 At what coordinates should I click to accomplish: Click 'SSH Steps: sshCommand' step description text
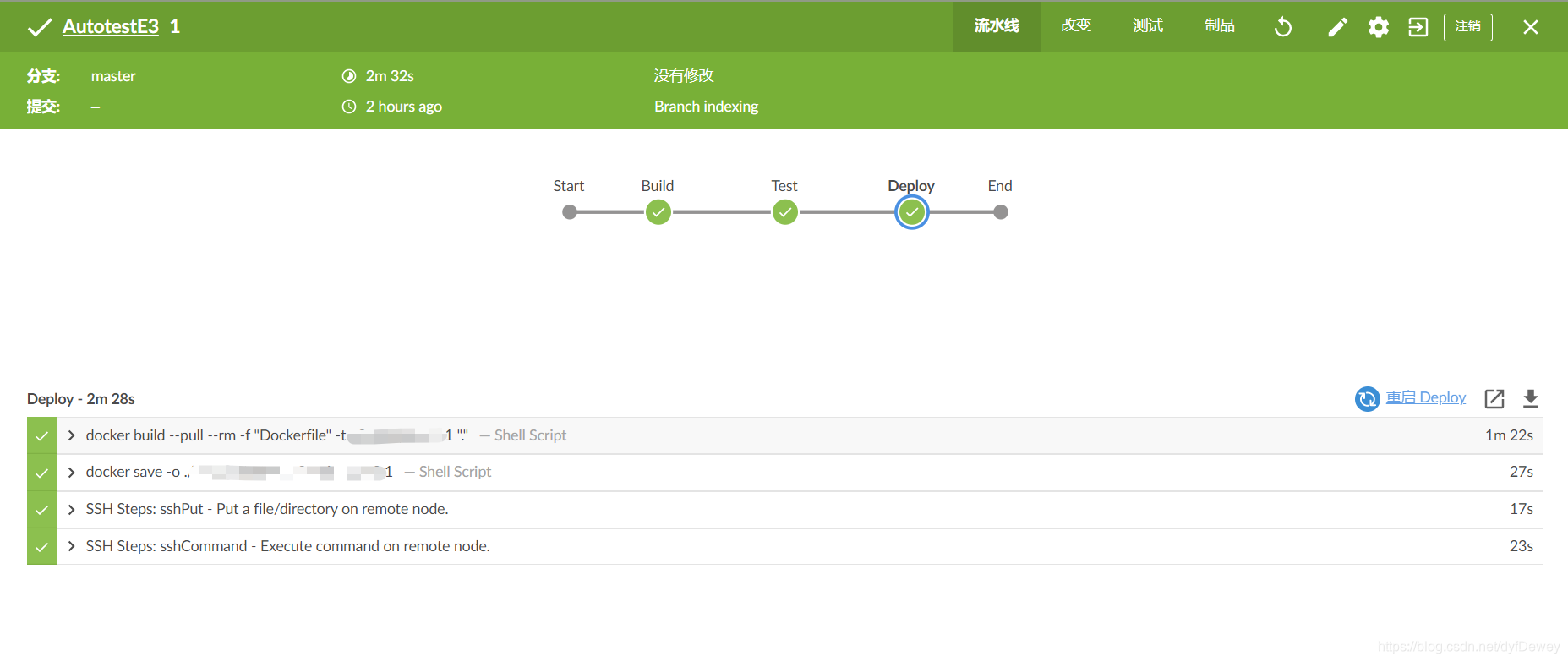pyautogui.click(x=287, y=546)
